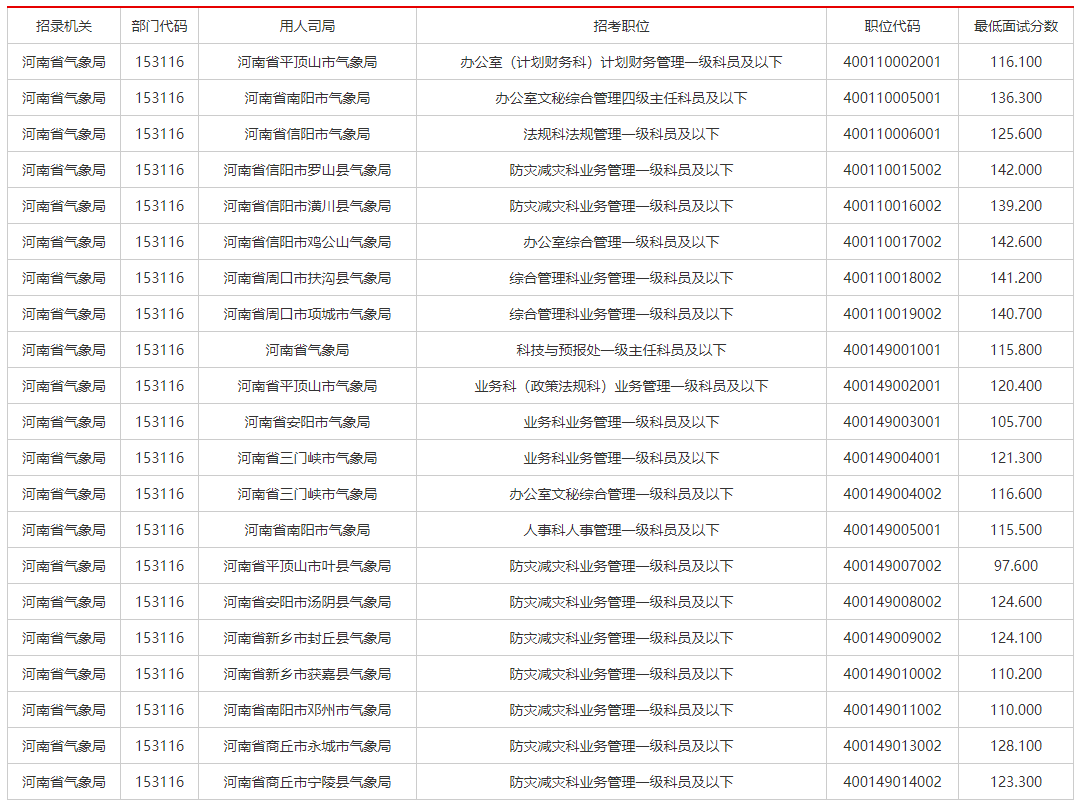Click the score 140.700
Viewport: 1082px width, 807px height.
tap(1016, 314)
